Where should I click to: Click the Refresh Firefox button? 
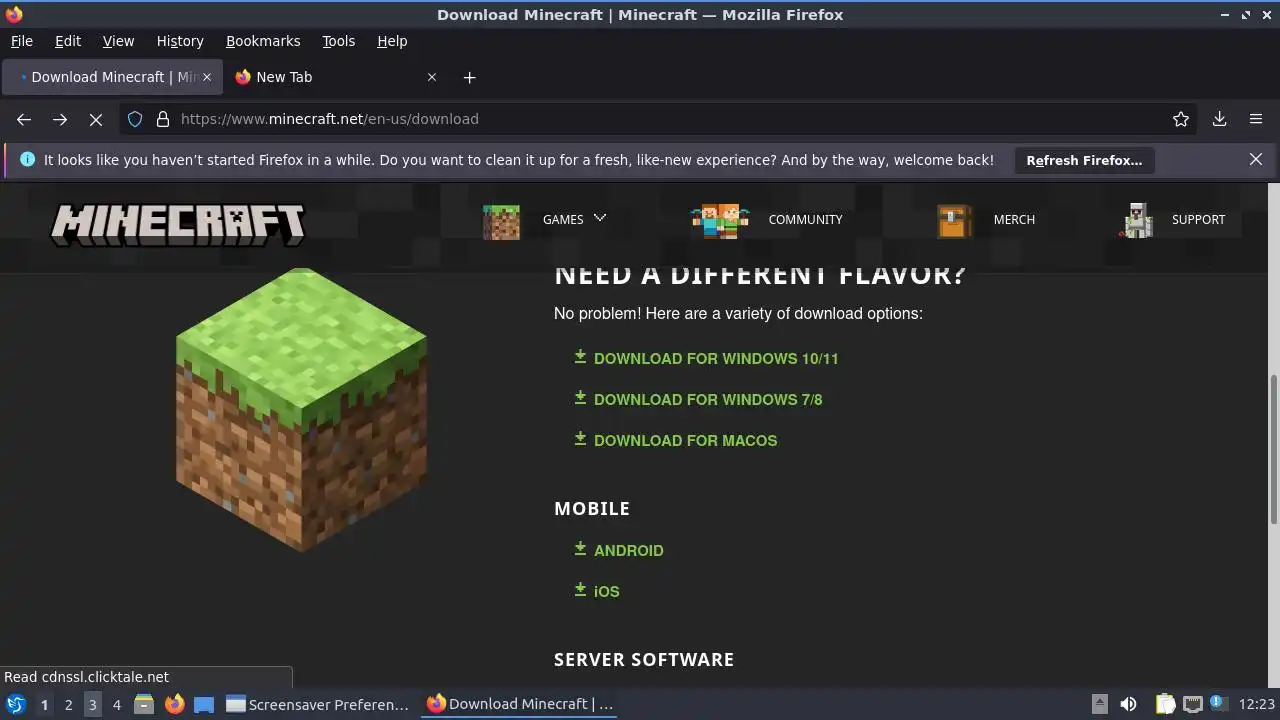pyautogui.click(x=1084, y=160)
